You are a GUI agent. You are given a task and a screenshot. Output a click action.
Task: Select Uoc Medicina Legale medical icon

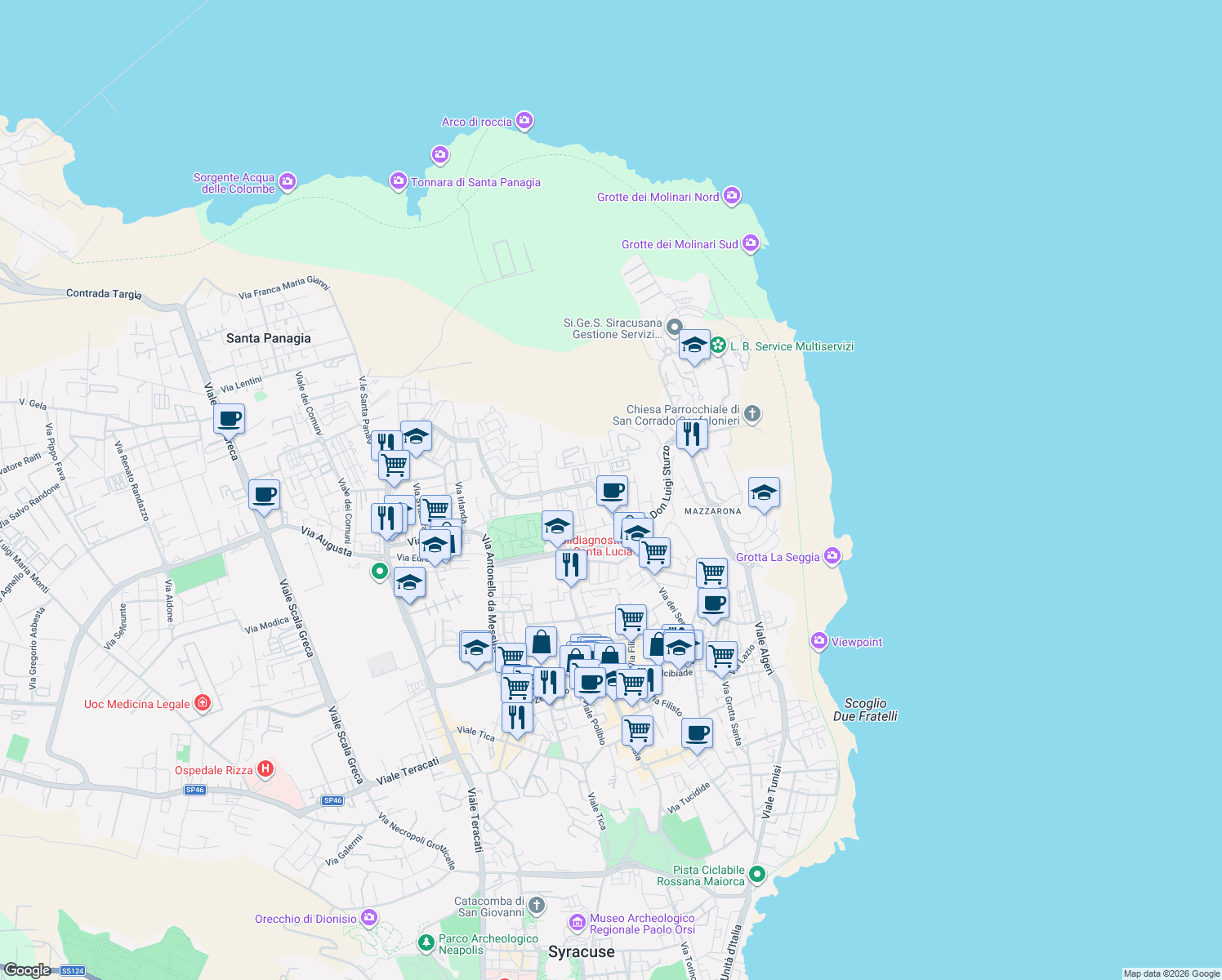click(203, 703)
